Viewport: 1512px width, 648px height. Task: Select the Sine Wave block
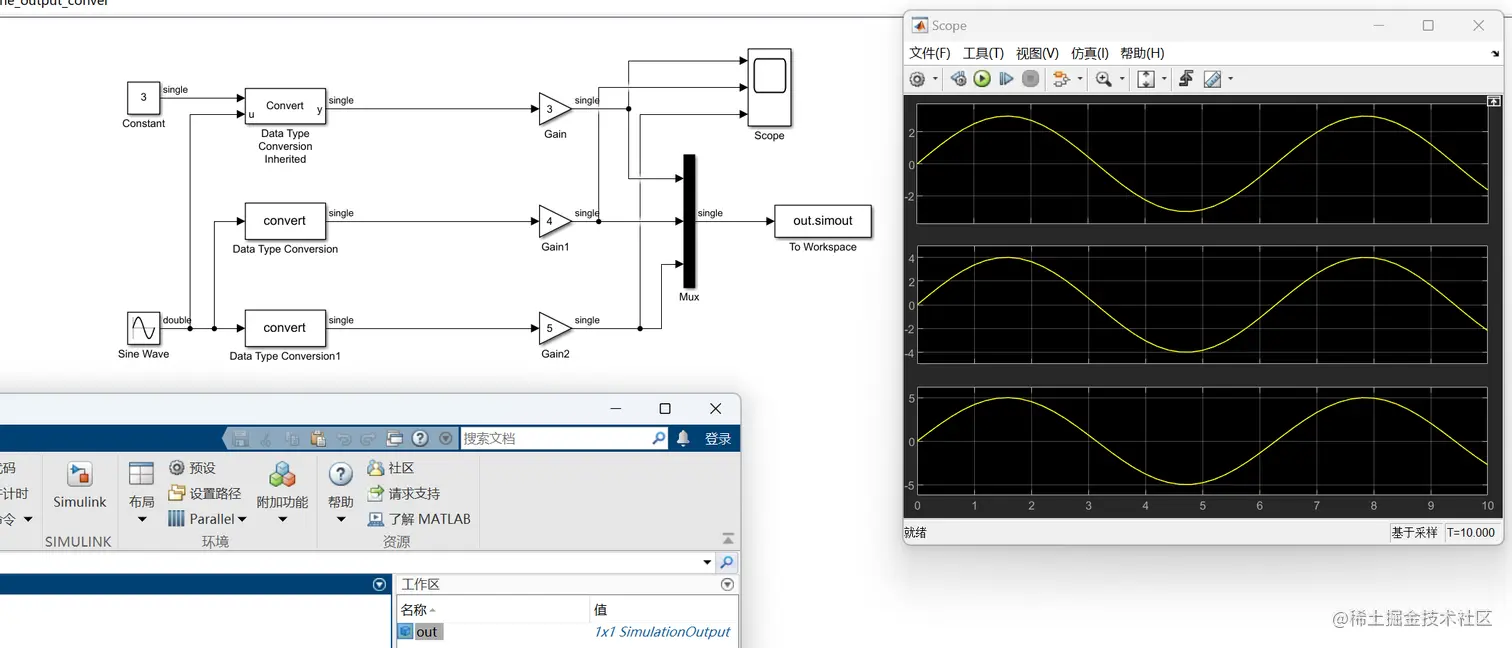(143, 328)
